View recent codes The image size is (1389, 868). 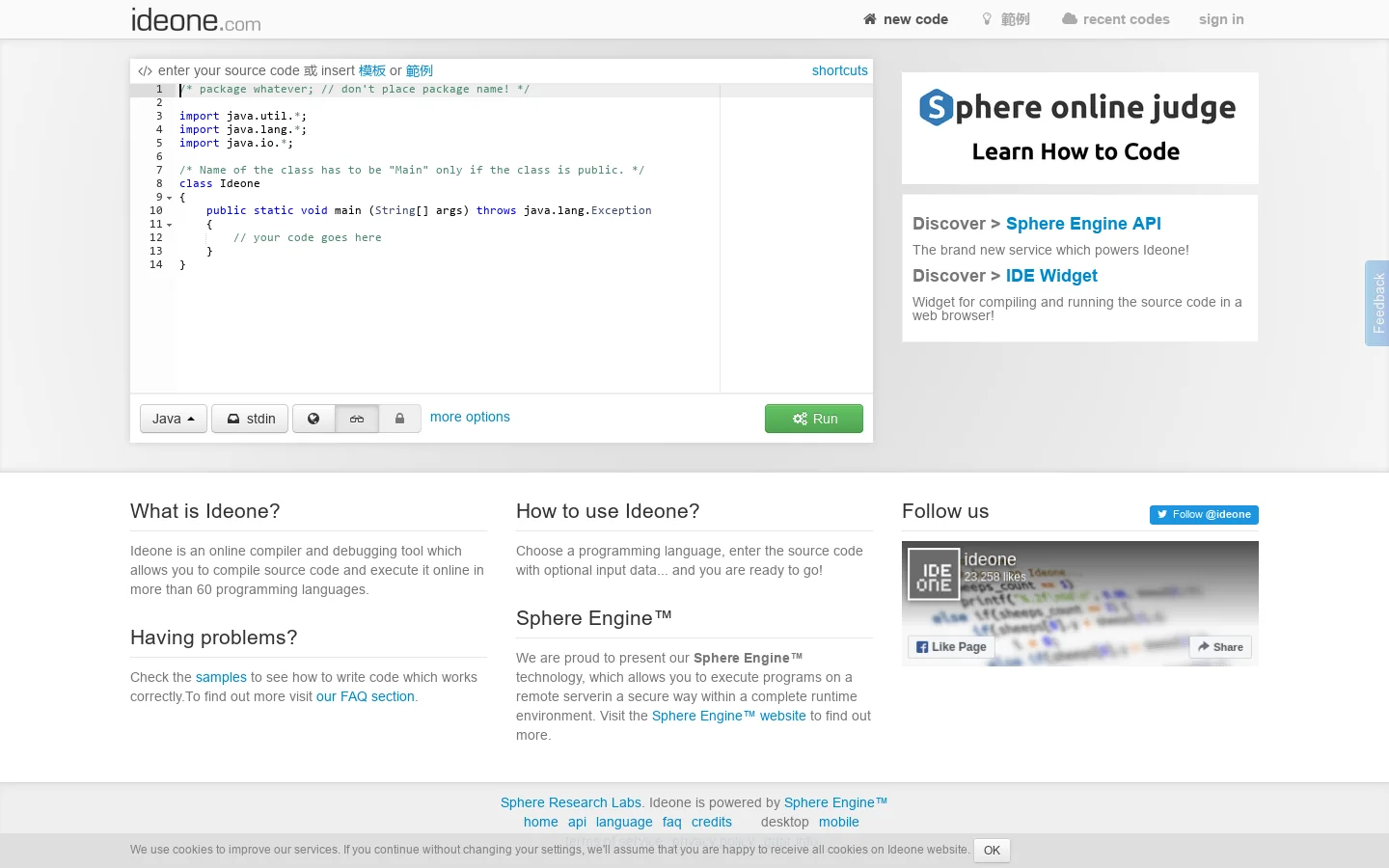[1116, 19]
